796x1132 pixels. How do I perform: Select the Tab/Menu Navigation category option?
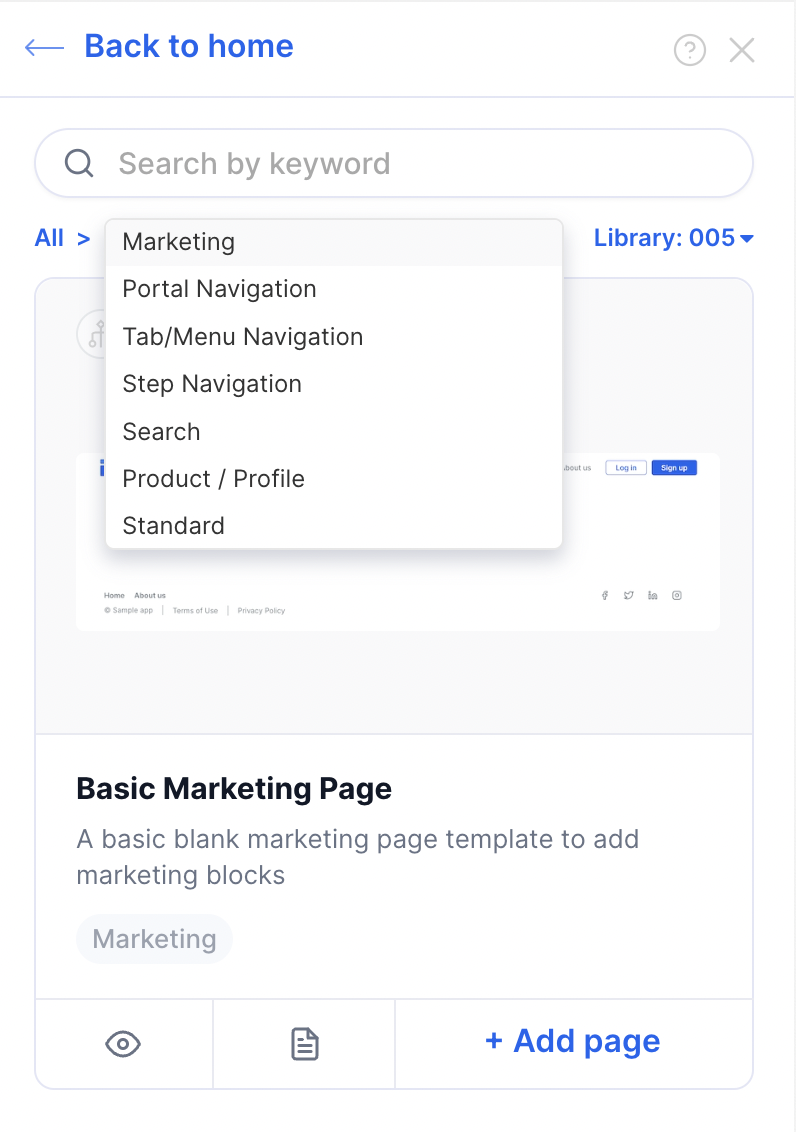(x=242, y=337)
